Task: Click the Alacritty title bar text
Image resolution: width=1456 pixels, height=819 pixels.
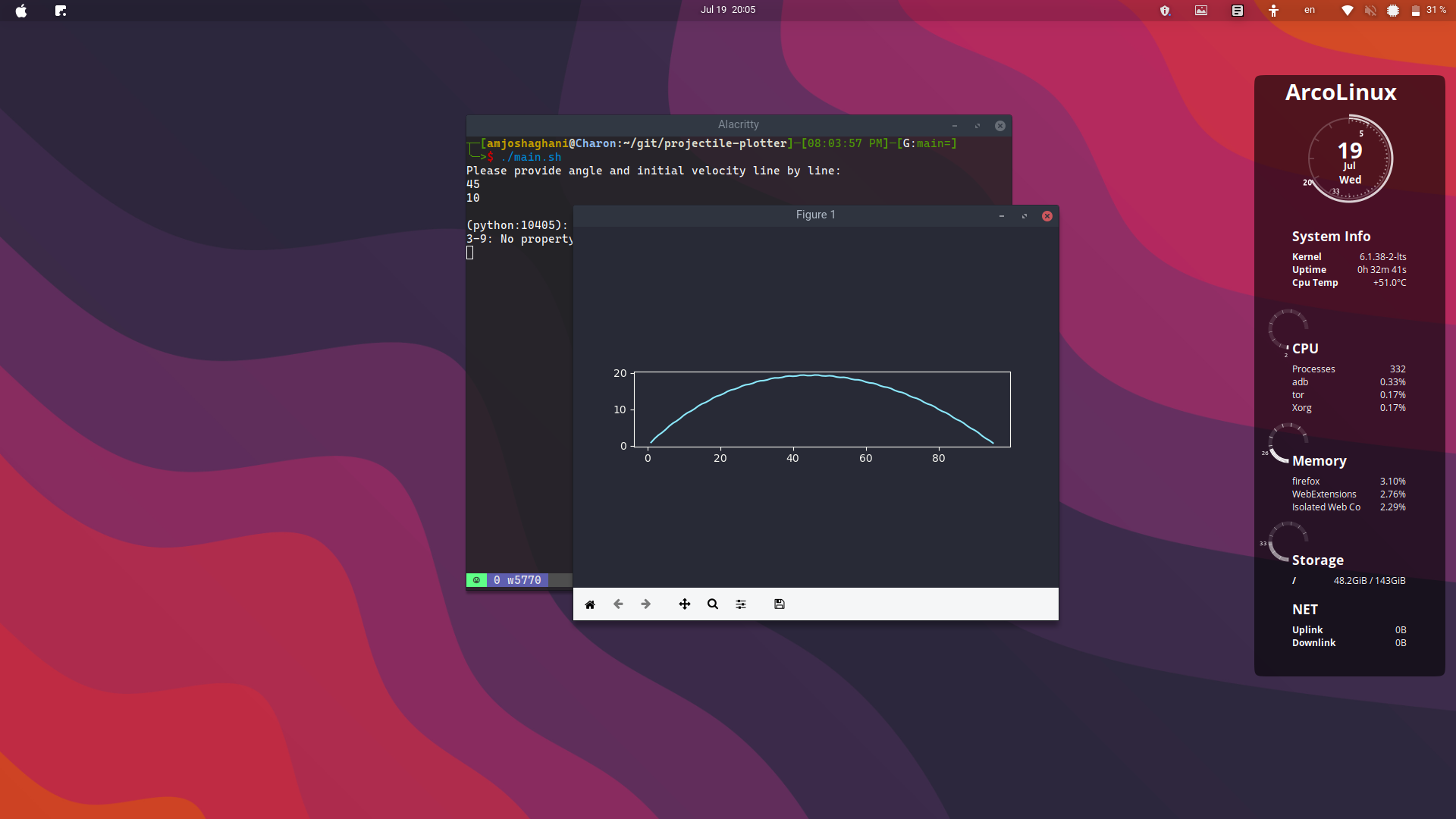Action: [x=739, y=124]
